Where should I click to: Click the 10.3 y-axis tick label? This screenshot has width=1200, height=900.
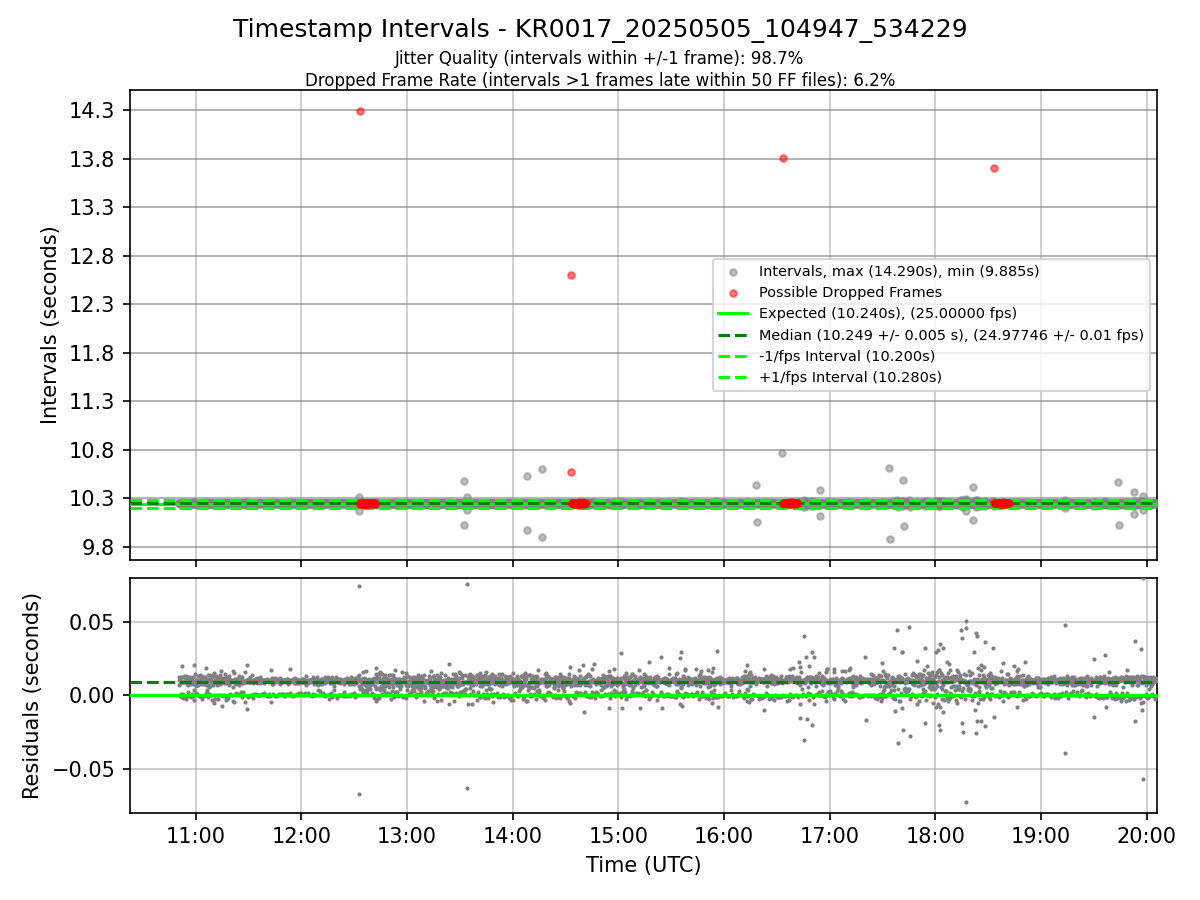pos(91,498)
